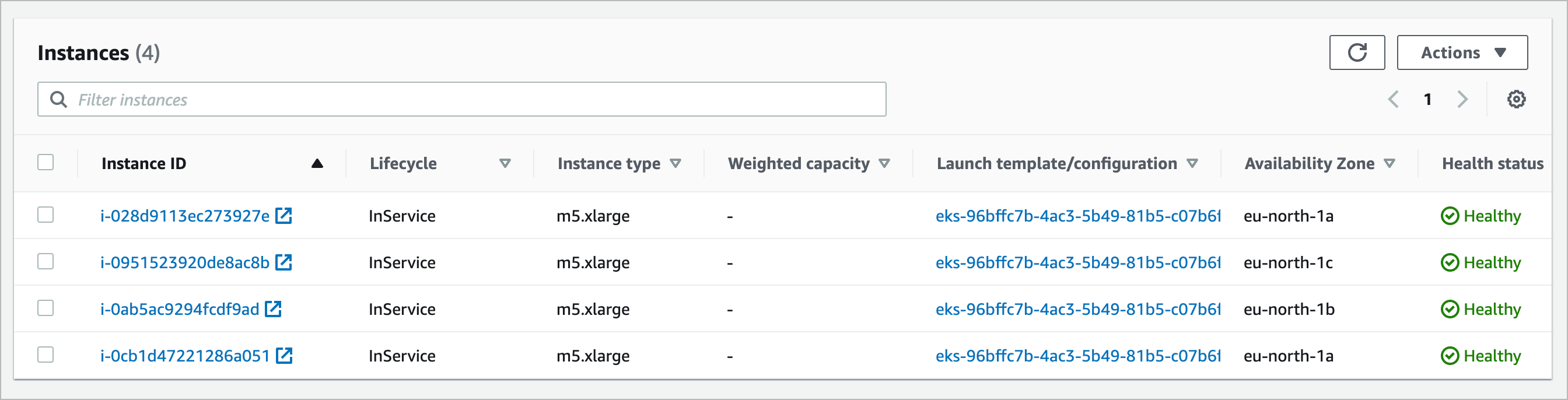Viewport: 1568px width, 400px height.
Task: Click the Instance ID column header label
Action: pos(143,163)
